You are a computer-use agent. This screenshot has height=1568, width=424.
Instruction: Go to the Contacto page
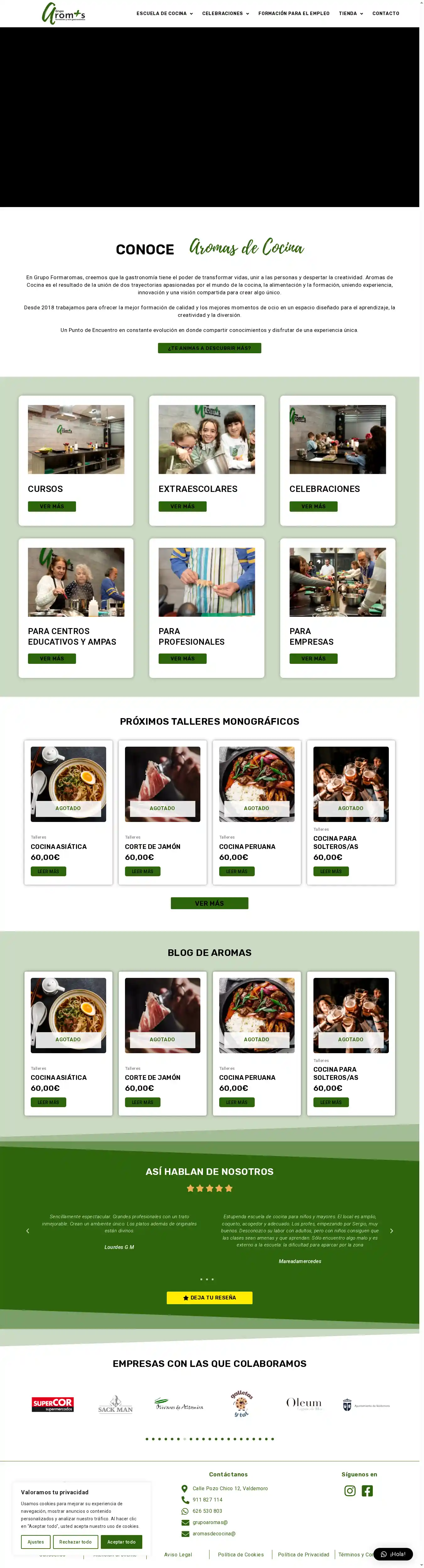point(386,13)
